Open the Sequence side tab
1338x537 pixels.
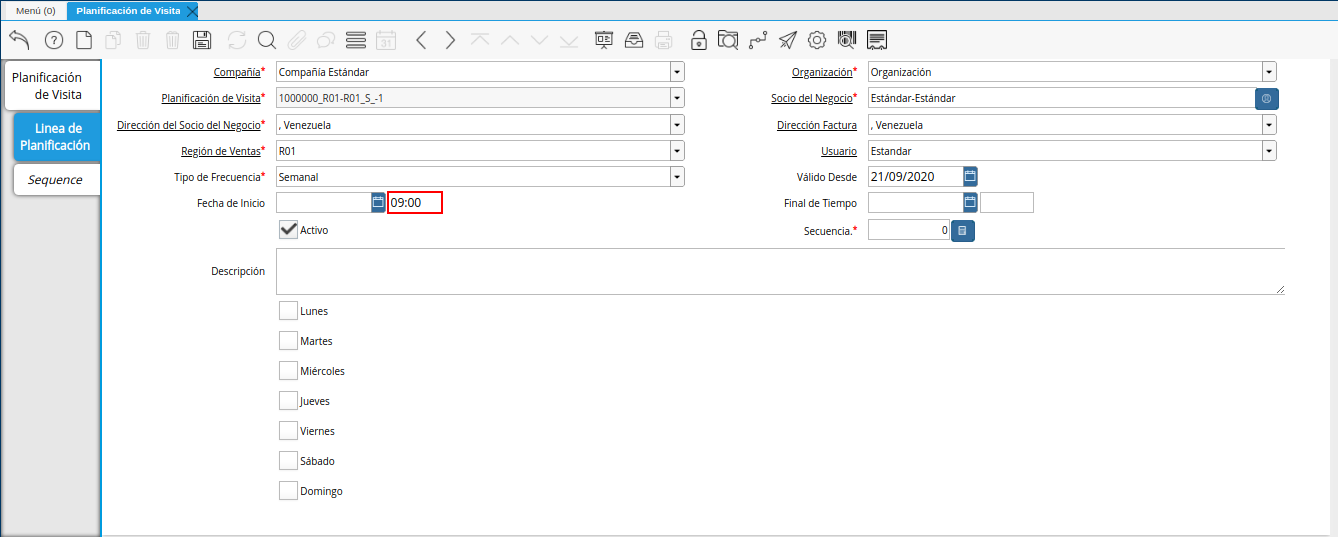[57, 180]
